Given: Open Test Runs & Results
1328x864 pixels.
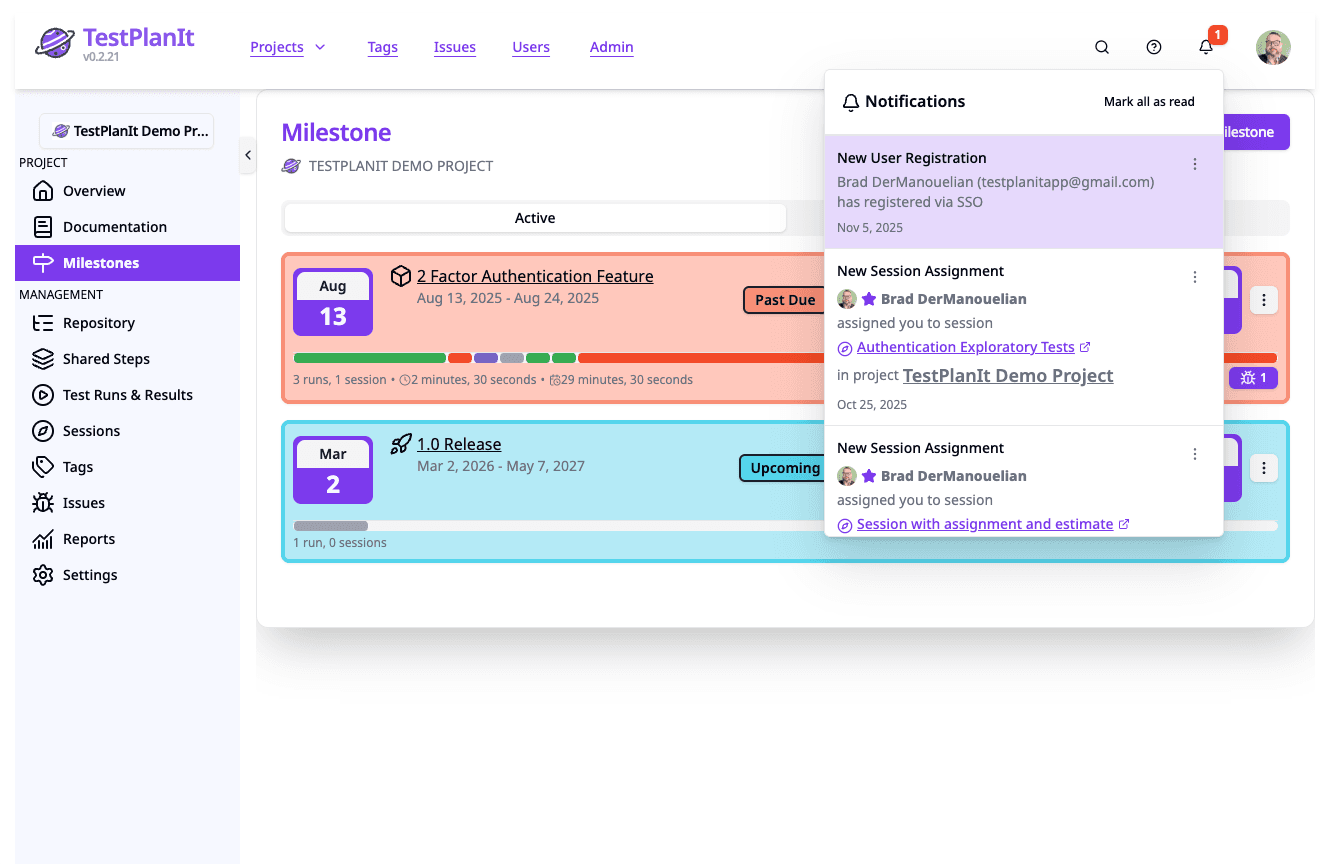Looking at the screenshot, I should tap(128, 394).
